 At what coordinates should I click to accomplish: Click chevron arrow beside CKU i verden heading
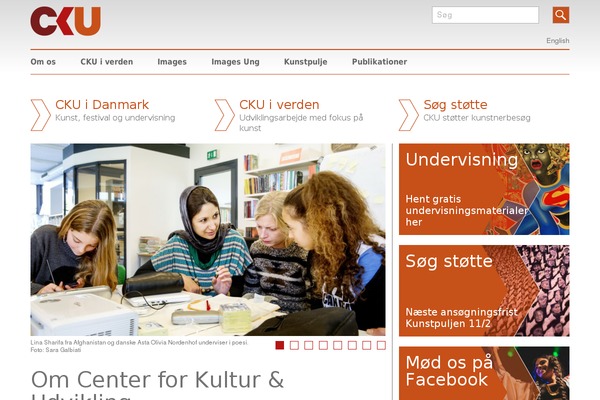point(225,115)
